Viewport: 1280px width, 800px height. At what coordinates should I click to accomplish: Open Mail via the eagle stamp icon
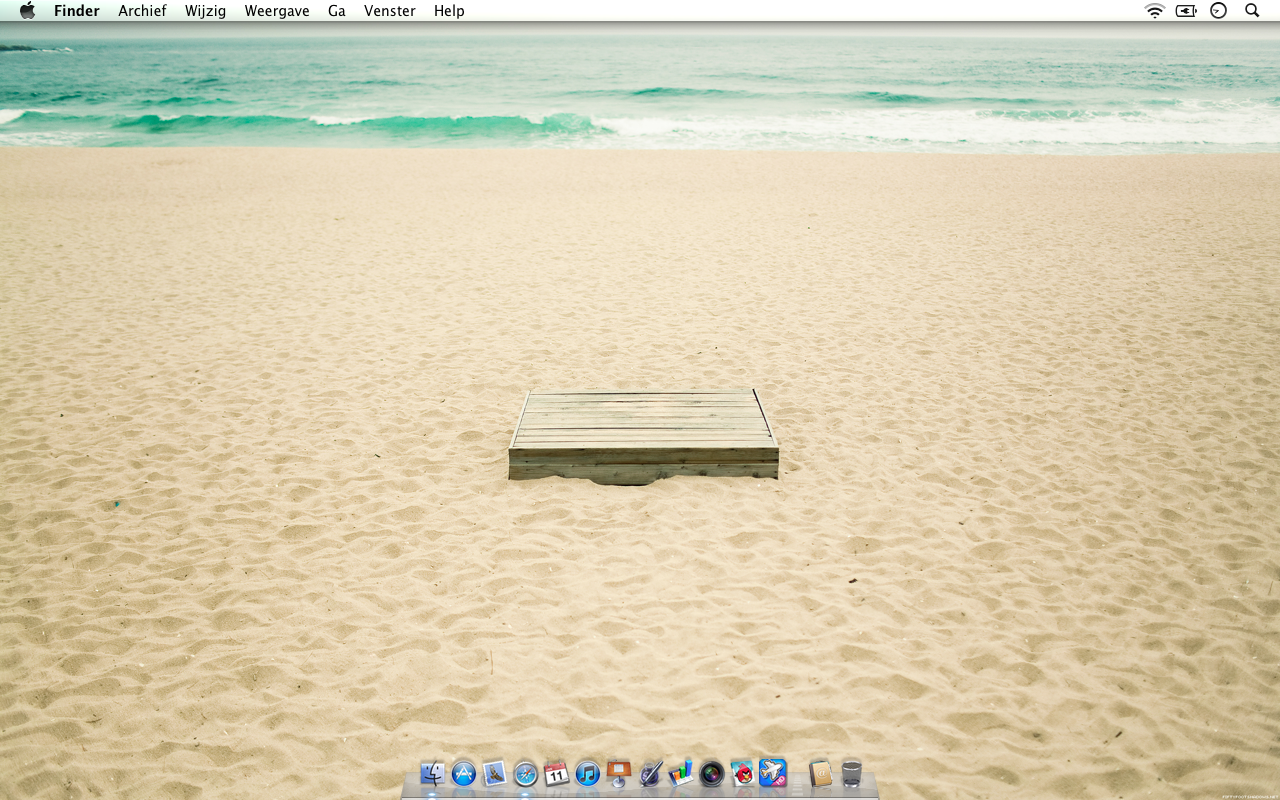pyautogui.click(x=494, y=774)
